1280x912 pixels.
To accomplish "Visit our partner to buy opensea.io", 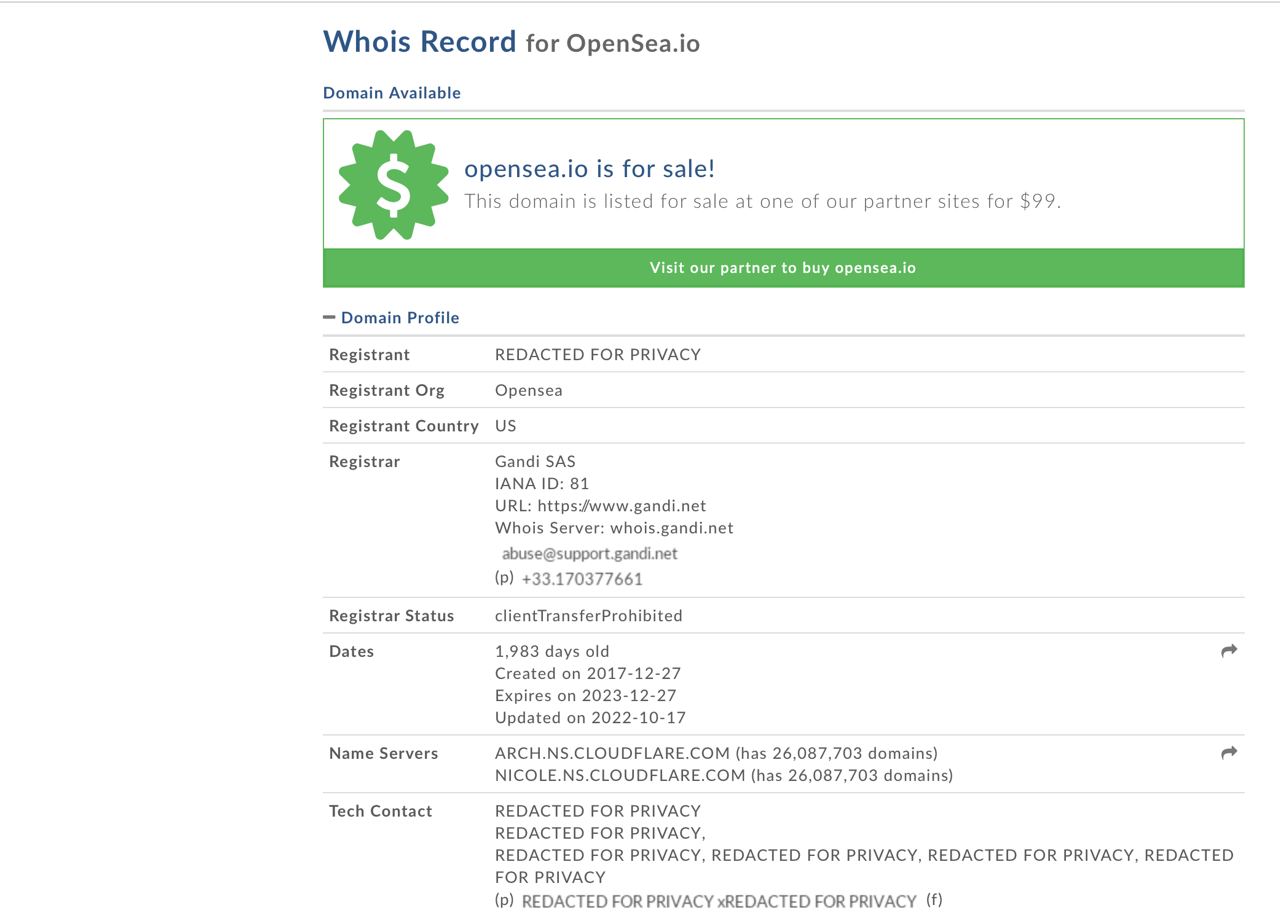I will (783, 268).
